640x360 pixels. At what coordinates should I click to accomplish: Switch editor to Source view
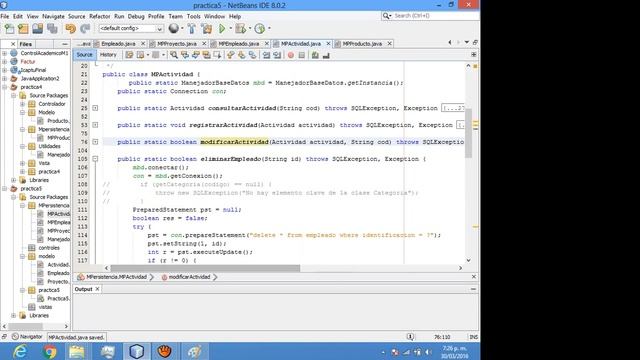click(84, 55)
